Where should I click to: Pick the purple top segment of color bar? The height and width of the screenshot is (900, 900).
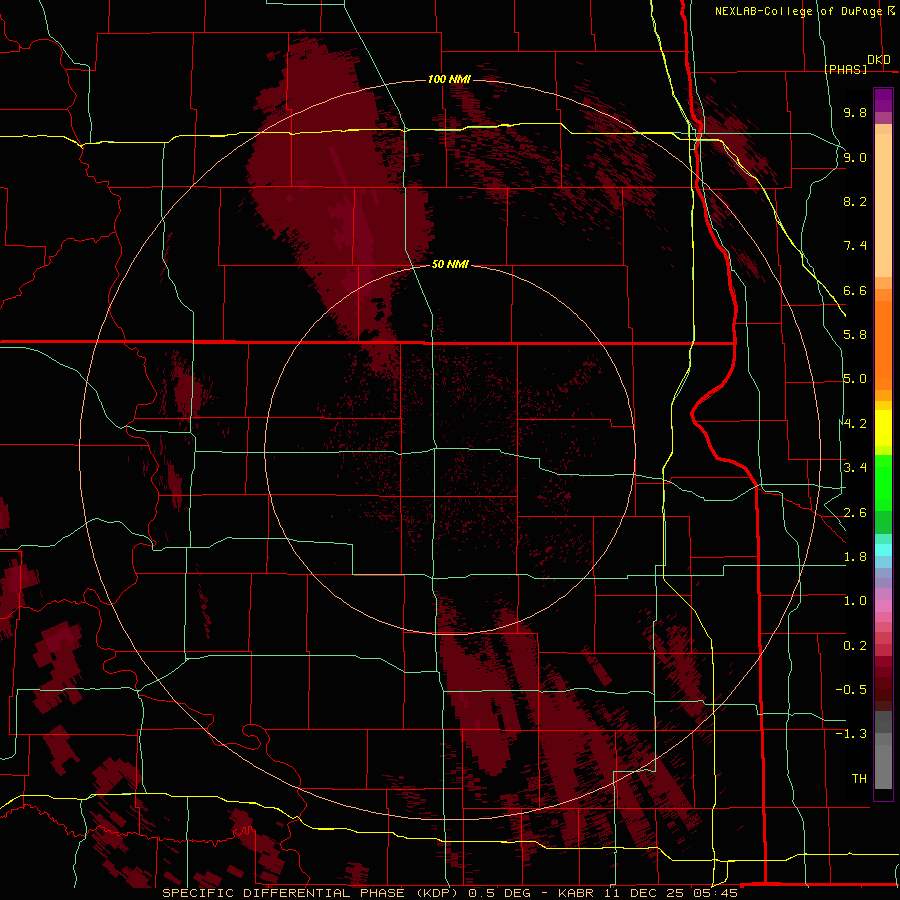[883, 100]
